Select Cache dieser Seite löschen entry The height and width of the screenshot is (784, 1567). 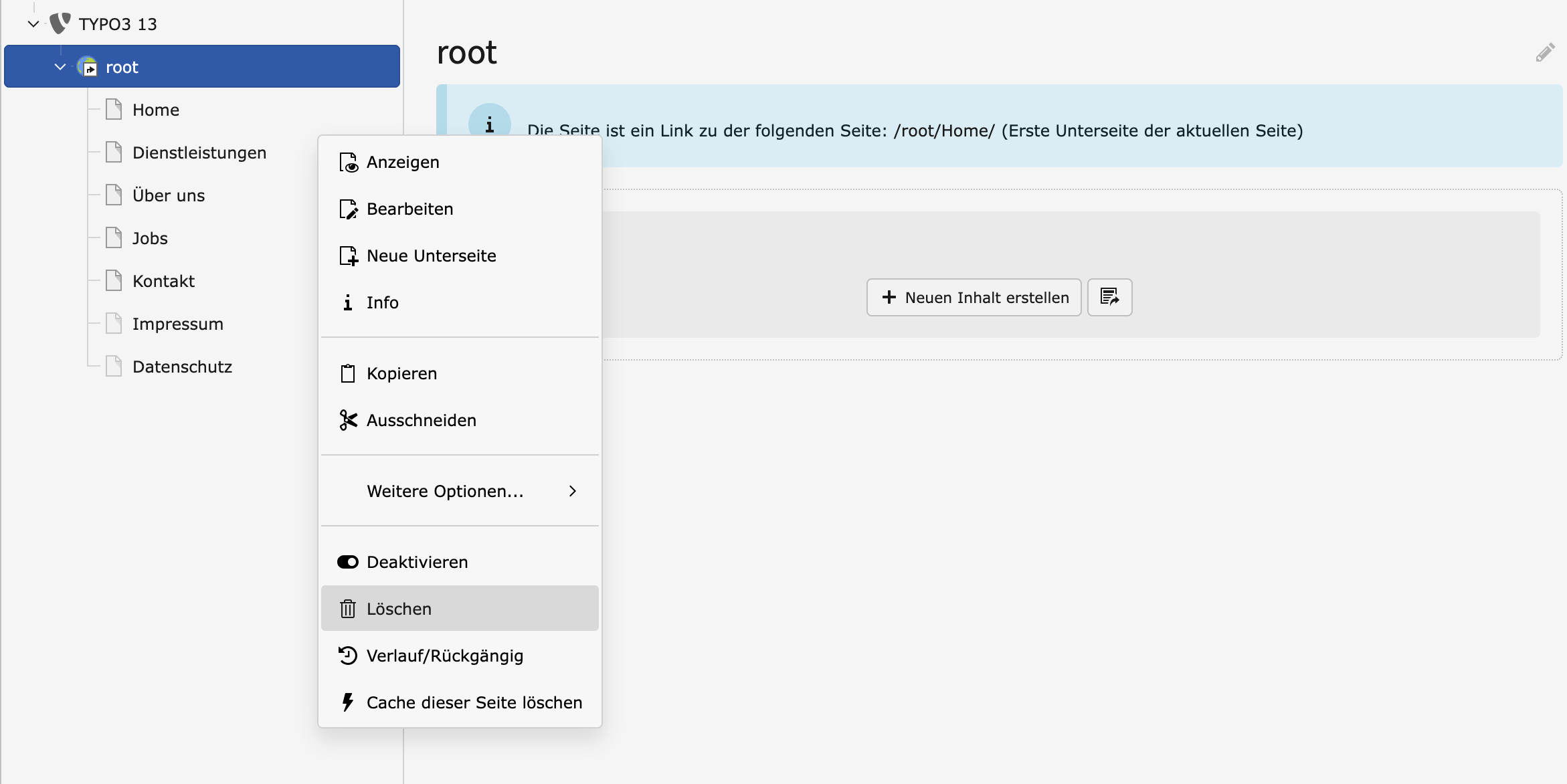pos(474,702)
